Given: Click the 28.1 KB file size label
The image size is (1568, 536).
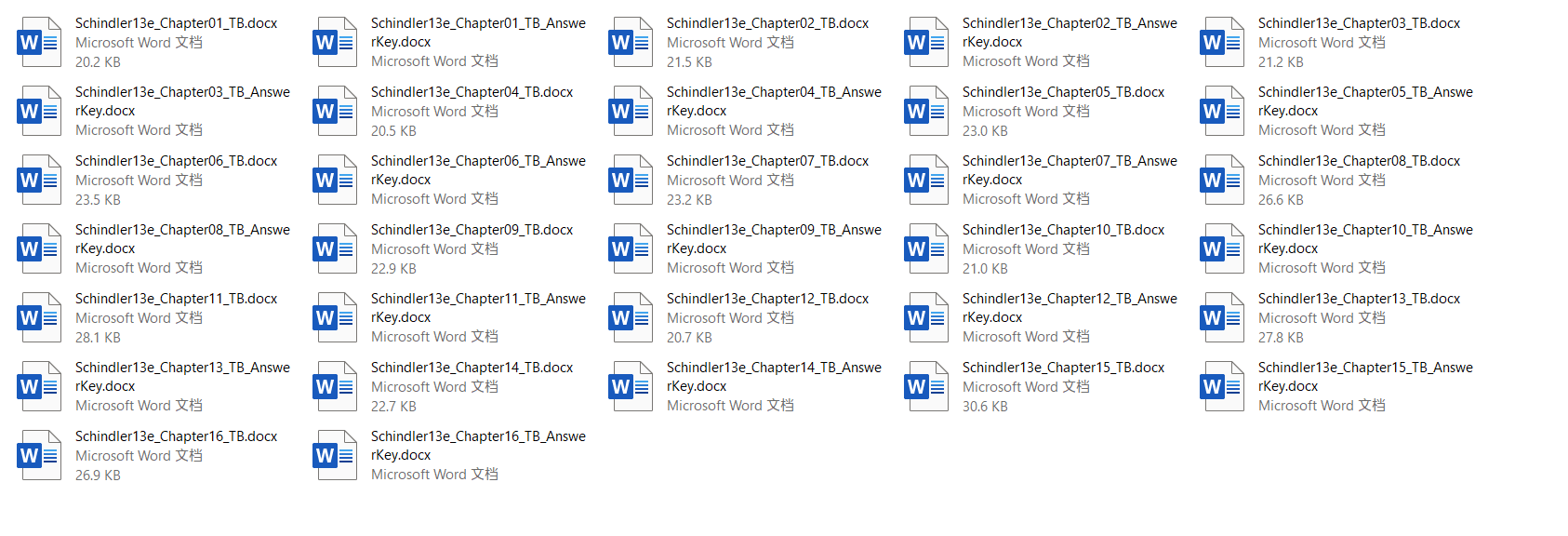Looking at the screenshot, I should (98, 338).
